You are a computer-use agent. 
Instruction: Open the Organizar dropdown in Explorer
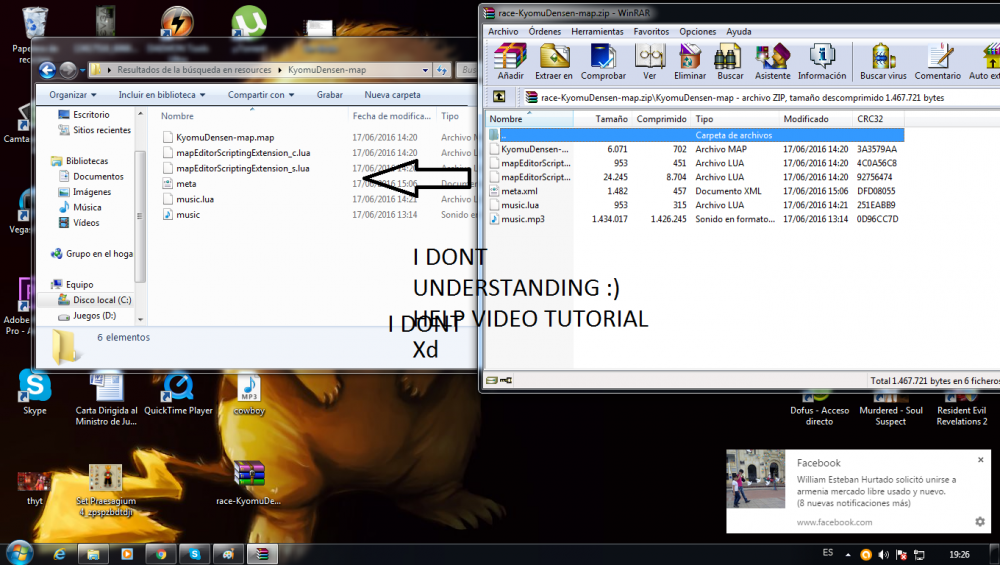72,95
